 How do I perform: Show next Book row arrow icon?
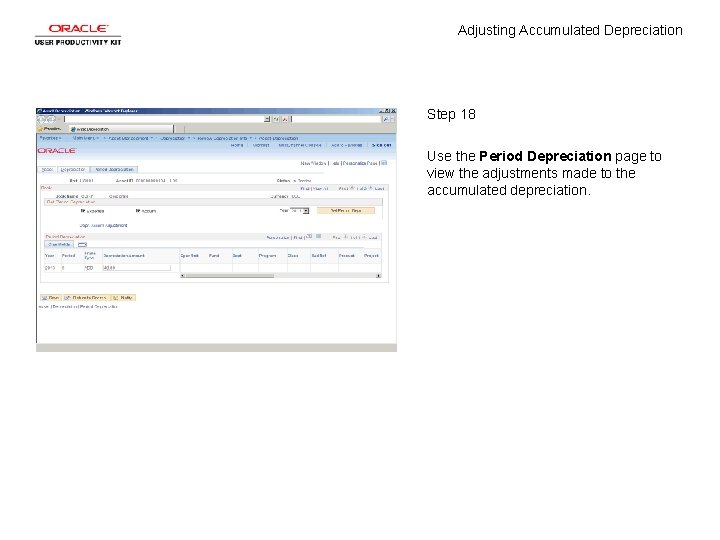tap(371, 188)
